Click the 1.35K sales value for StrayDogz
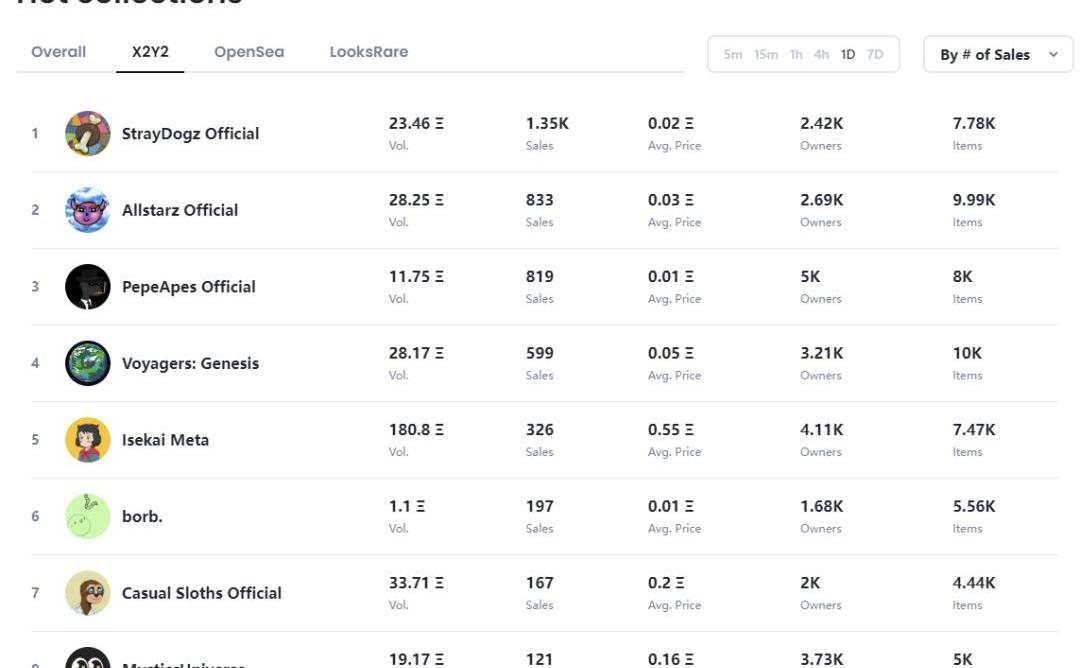 point(547,124)
